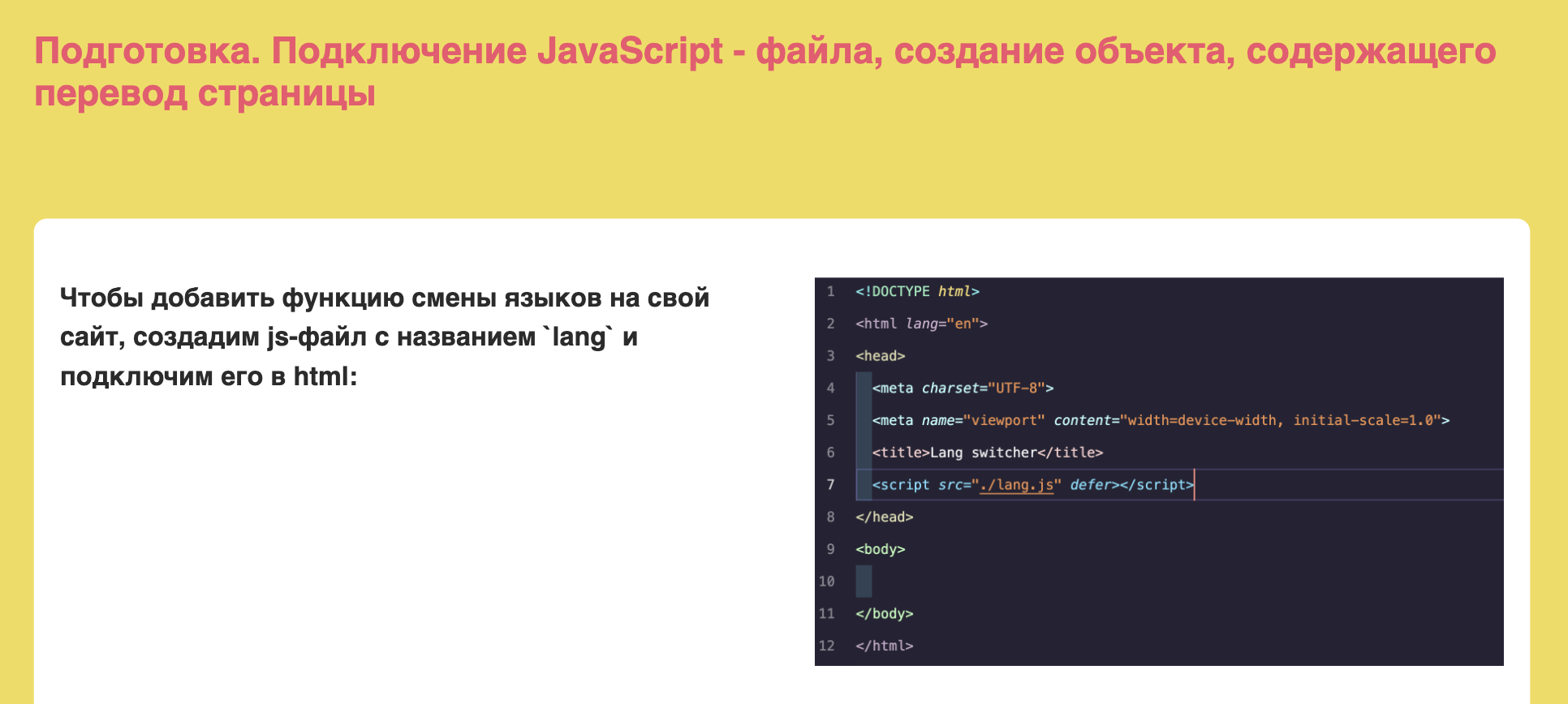Screen dimensions: 1568x704
Task: Click the paragraph about creating the lang file
Action: coord(384,337)
